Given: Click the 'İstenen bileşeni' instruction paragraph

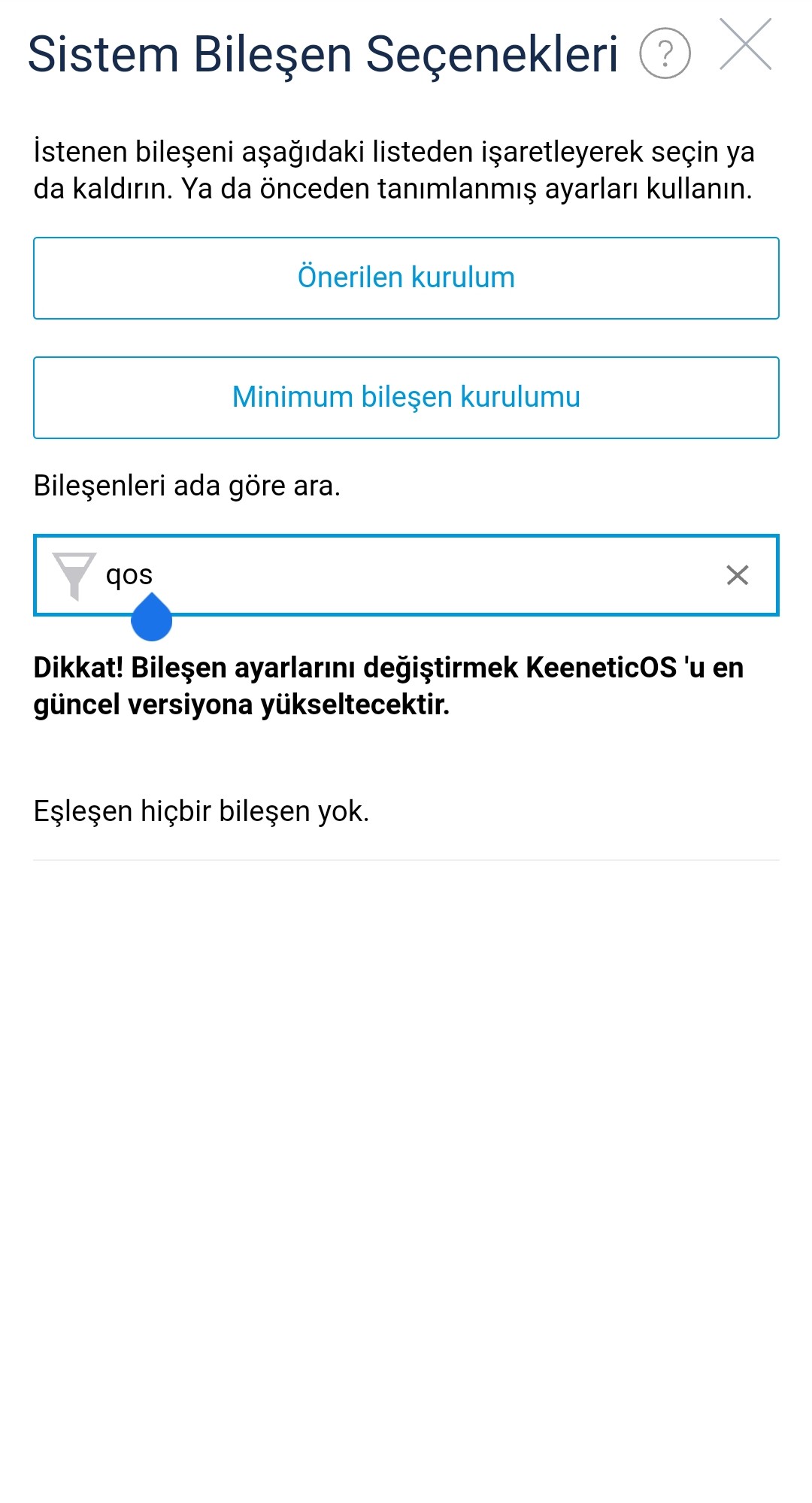Looking at the screenshot, I should tap(394, 170).
